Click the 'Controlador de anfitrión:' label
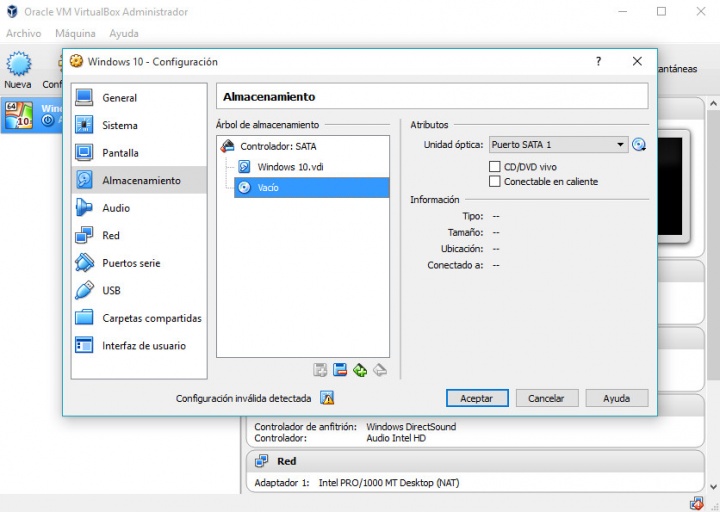Viewport: 720px width, 512px height. click(x=305, y=427)
